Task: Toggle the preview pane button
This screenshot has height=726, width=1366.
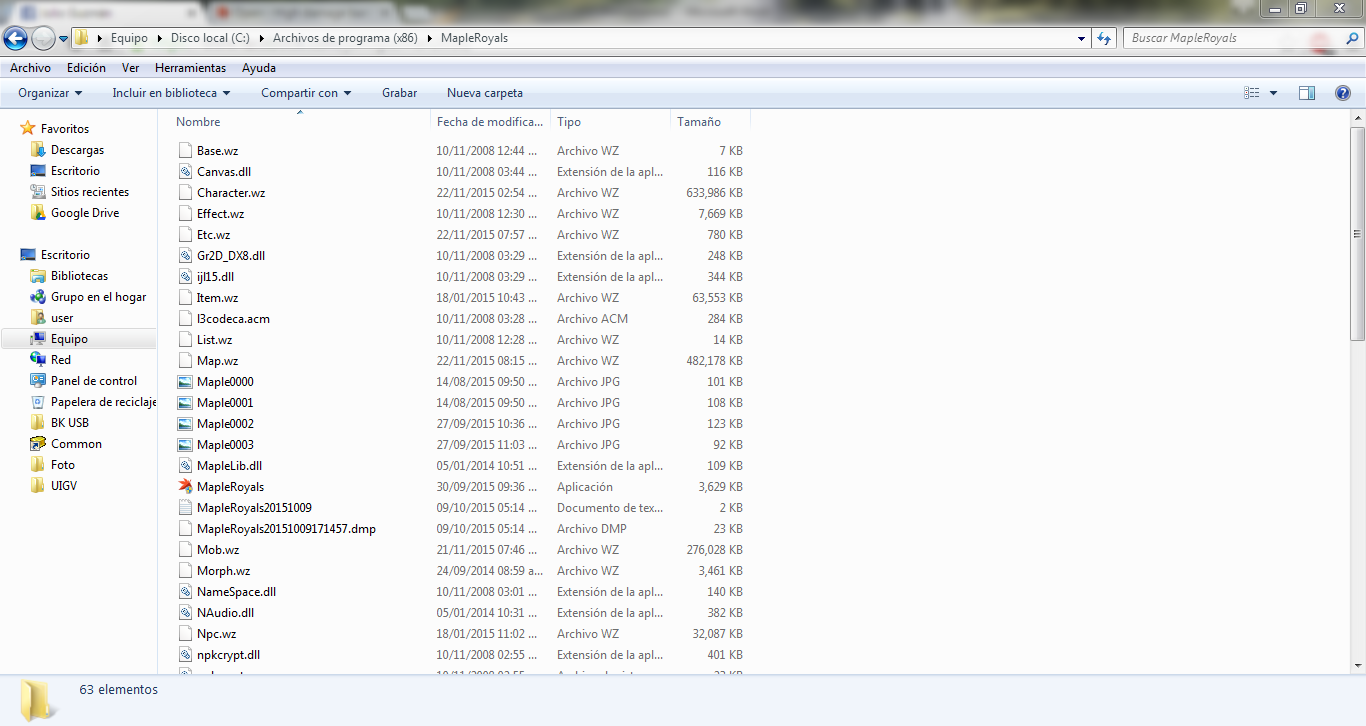Action: pos(1307,93)
